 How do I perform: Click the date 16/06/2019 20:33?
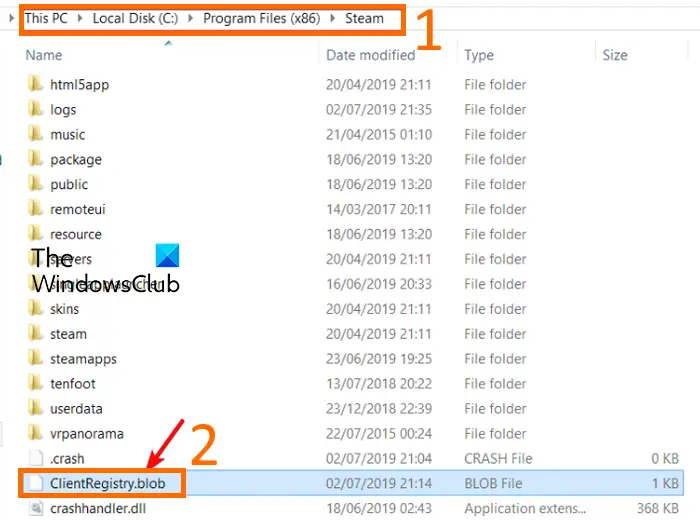click(x=379, y=284)
